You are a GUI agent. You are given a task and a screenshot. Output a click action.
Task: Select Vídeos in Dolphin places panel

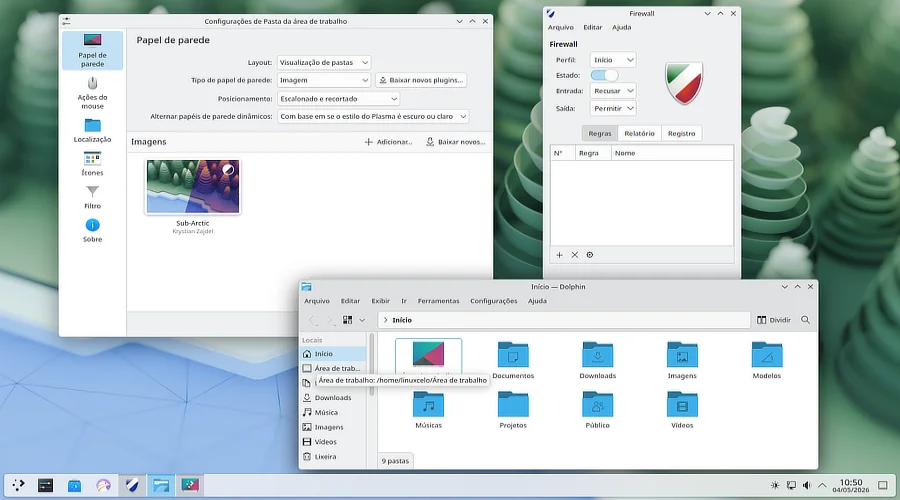point(333,441)
